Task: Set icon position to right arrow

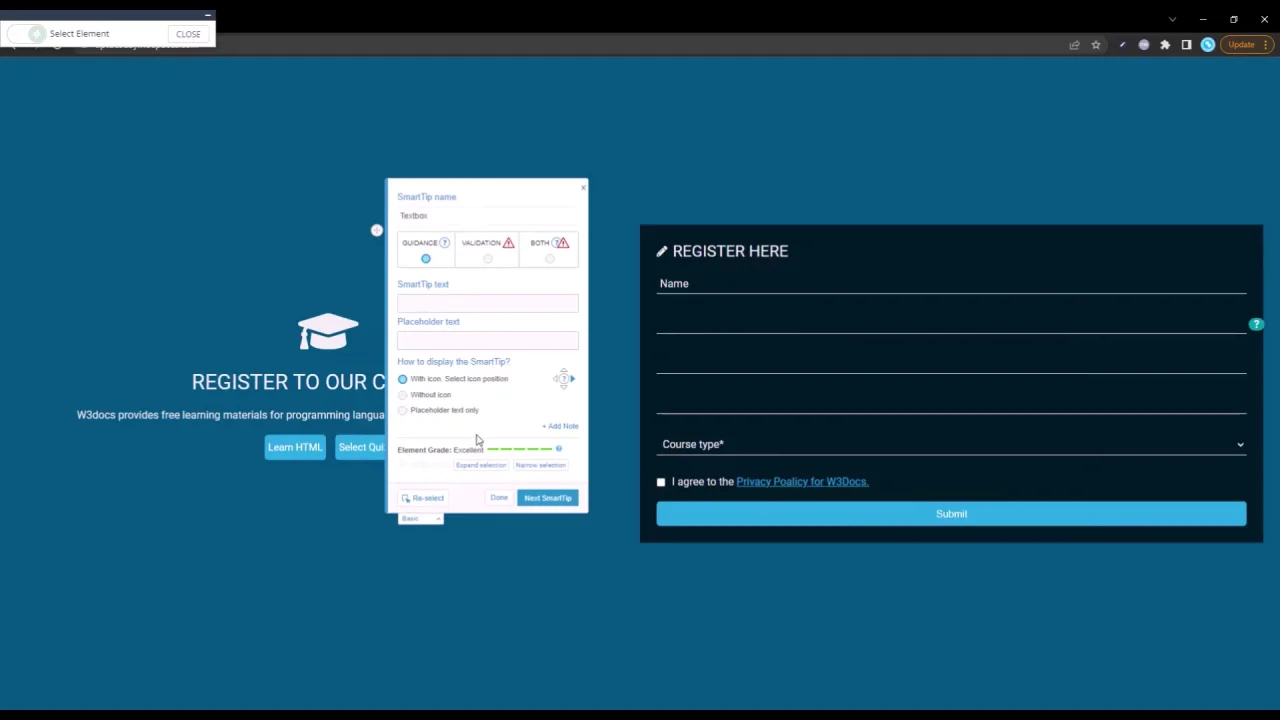Action: (572, 379)
